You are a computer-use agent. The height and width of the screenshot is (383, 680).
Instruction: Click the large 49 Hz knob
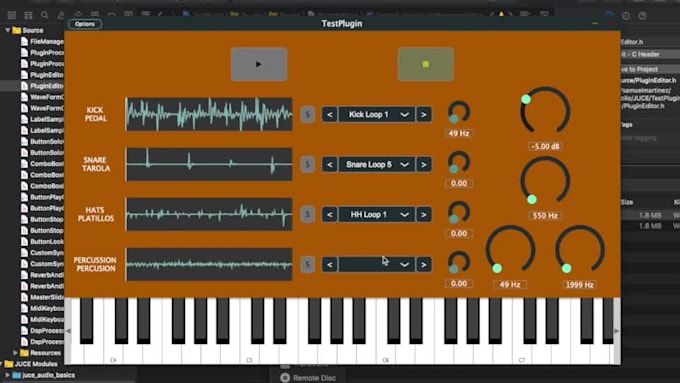510,250
